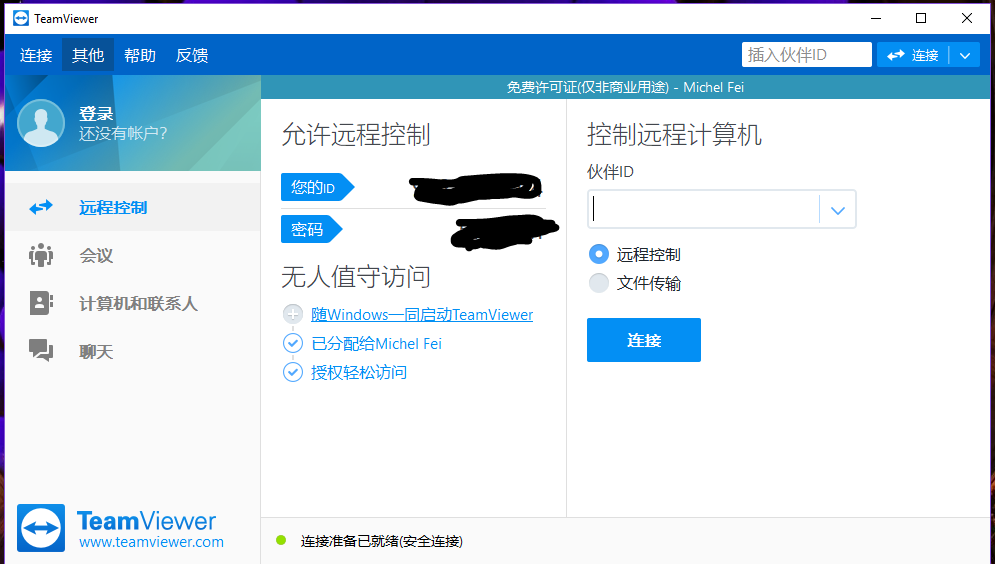Screen dimensions: 995x564
Task: Open the 反馈 menu
Action: (192, 55)
